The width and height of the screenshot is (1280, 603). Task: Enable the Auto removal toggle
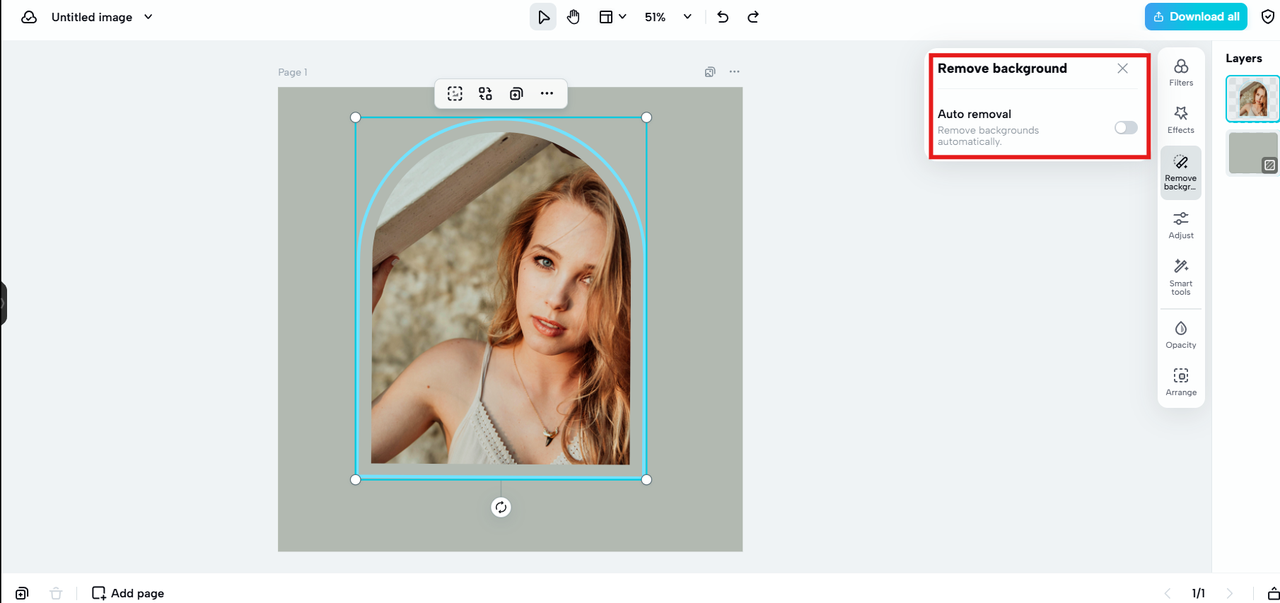pyautogui.click(x=1125, y=128)
